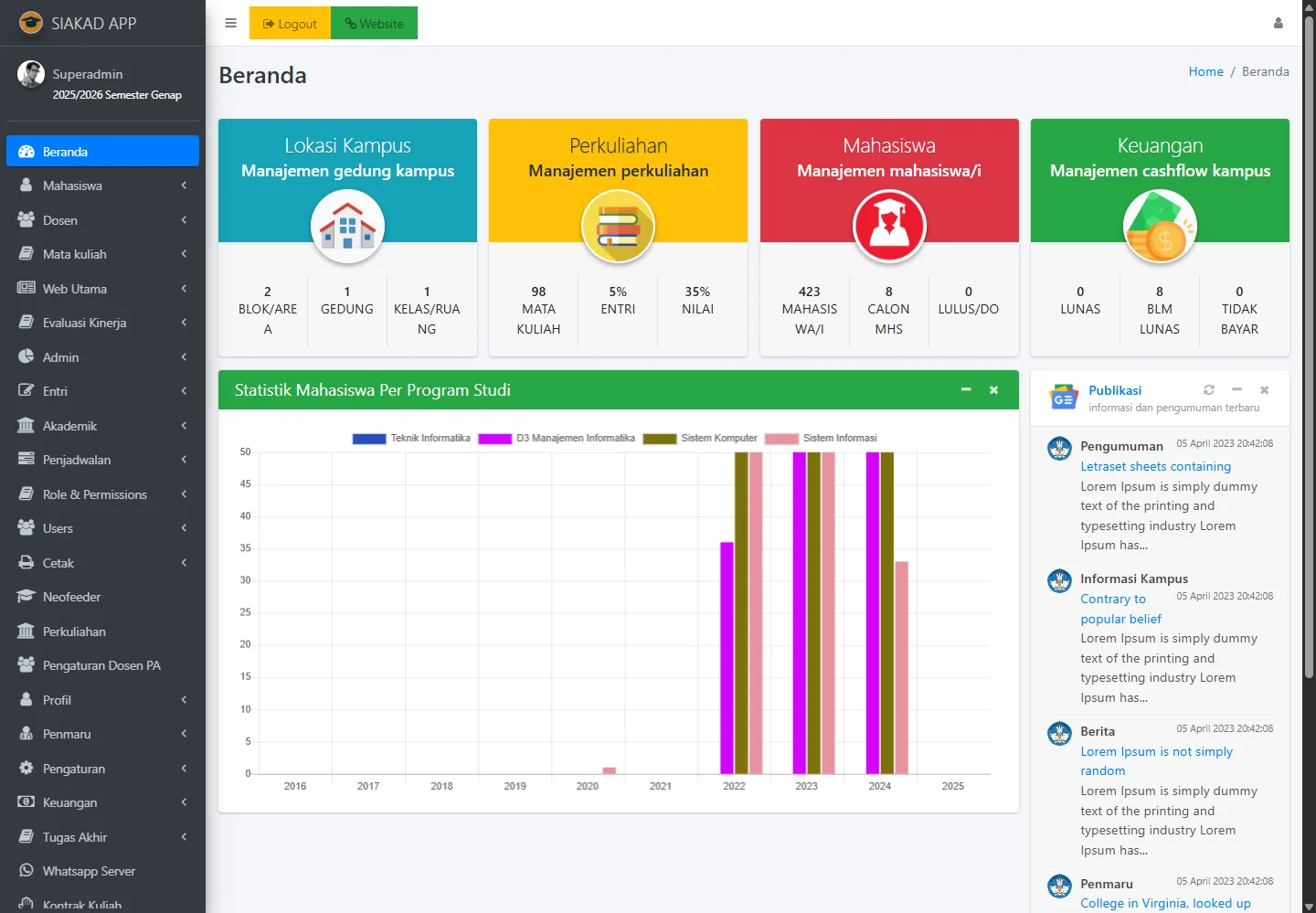Collapse the Statistik Mahasiswa chart panel
Image resolution: width=1316 pixels, height=913 pixels.
(966, 390)
